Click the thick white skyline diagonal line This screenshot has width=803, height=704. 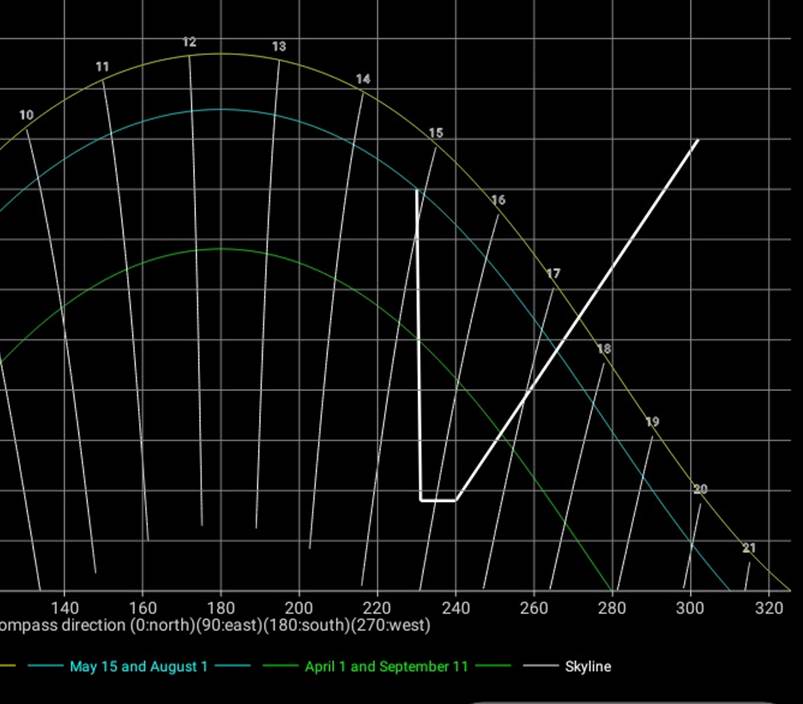[577, 320]
